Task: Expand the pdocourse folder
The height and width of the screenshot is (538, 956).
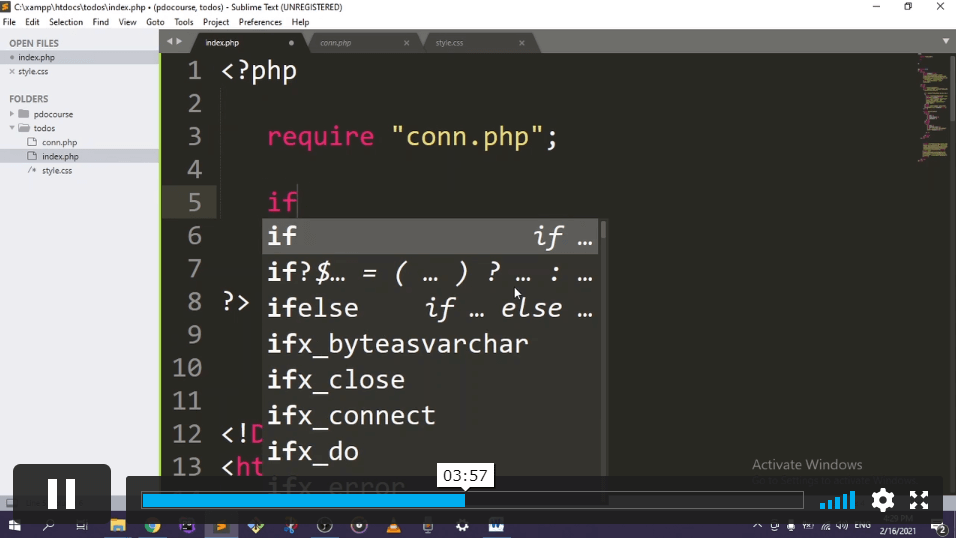Action: point(12,114)
